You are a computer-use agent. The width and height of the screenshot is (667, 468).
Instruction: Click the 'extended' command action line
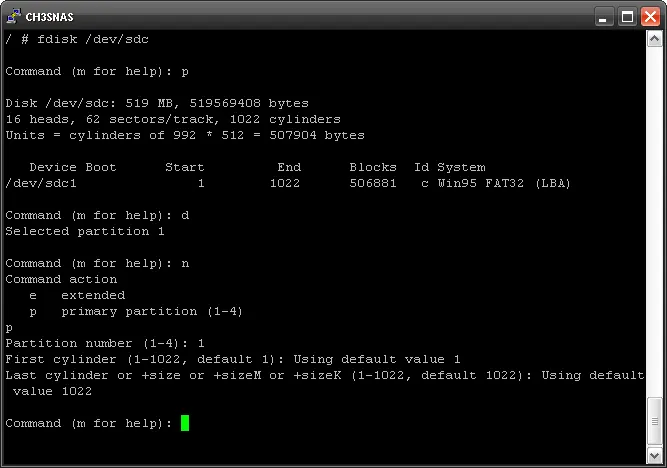coord(77,295)
